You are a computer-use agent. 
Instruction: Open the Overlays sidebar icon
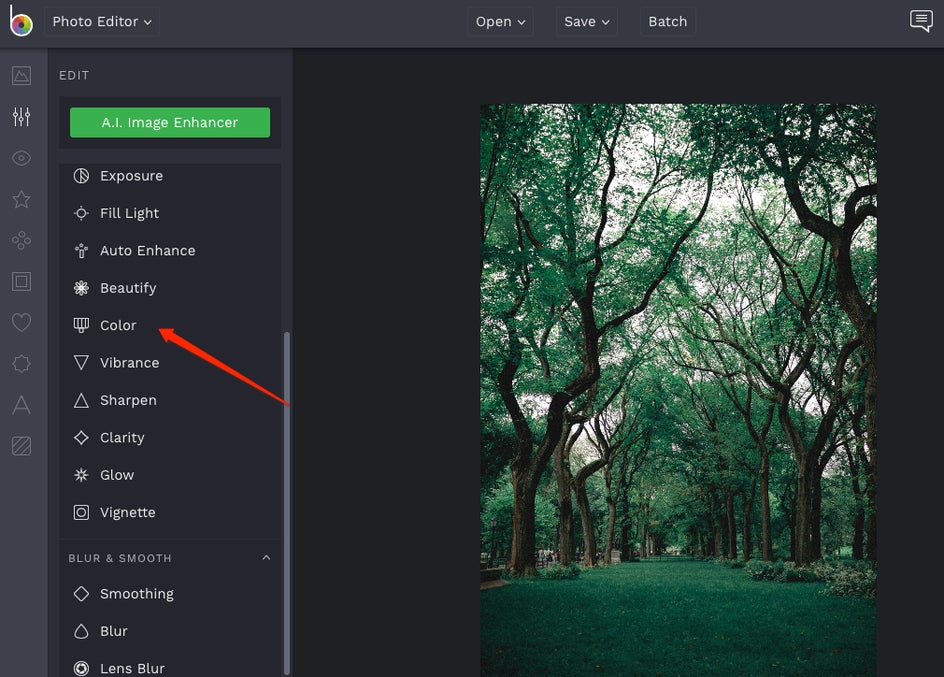pyautogui.click(x=22, y=363)
